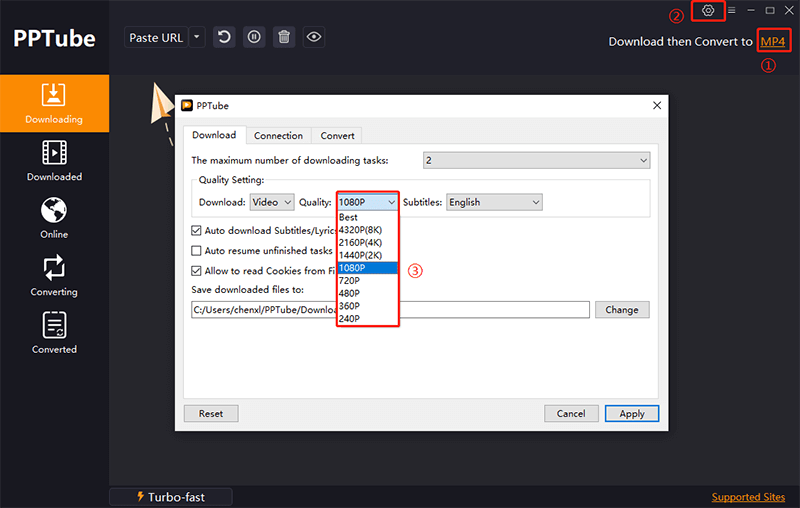This screenshot has height=508, width=800.
Task: Select 360P quality option
Action: (x=367, y=306)
